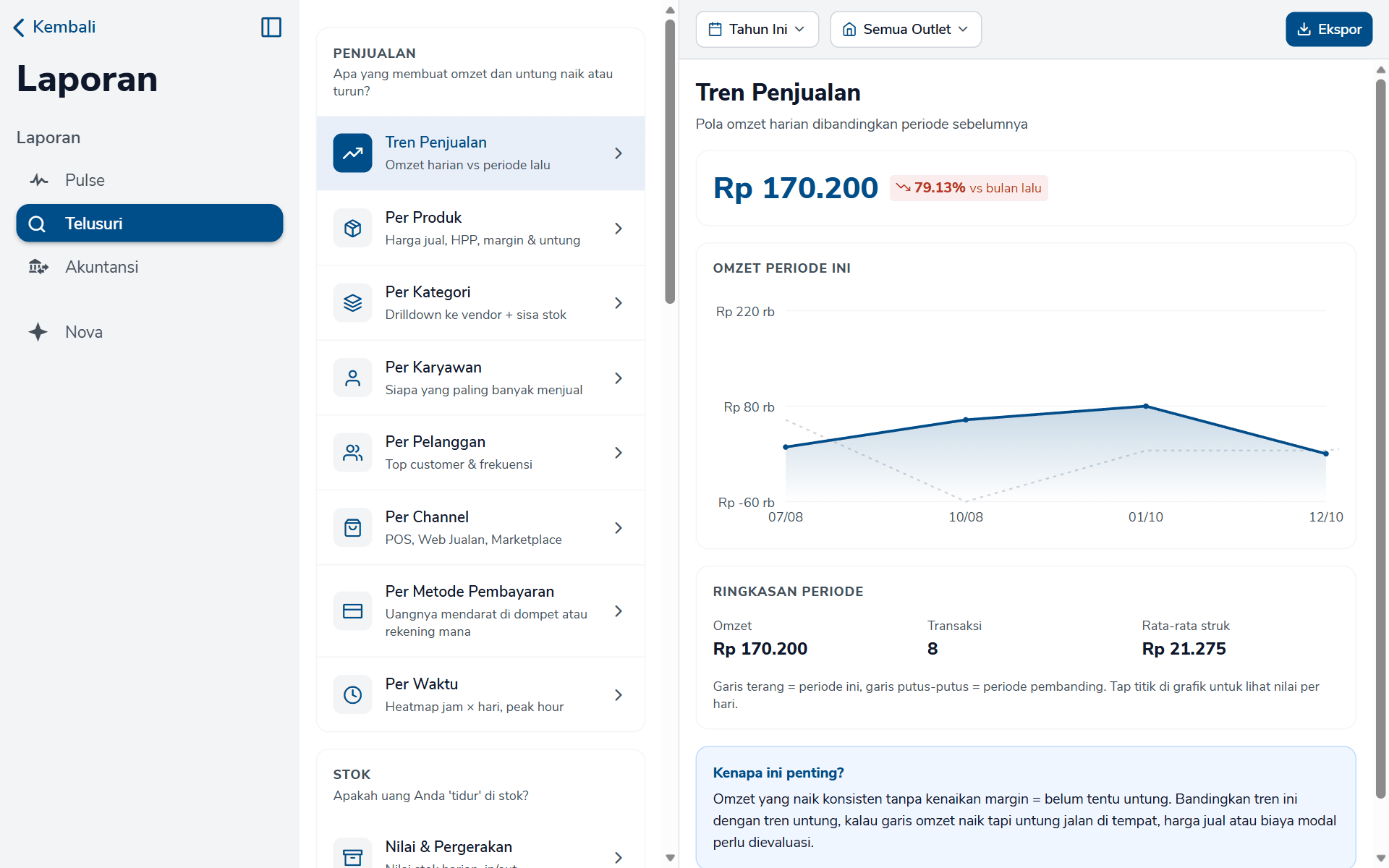Click the home icon in Semua Outlet
Screen dimensions: 1389x868
[x=849, y=30]
